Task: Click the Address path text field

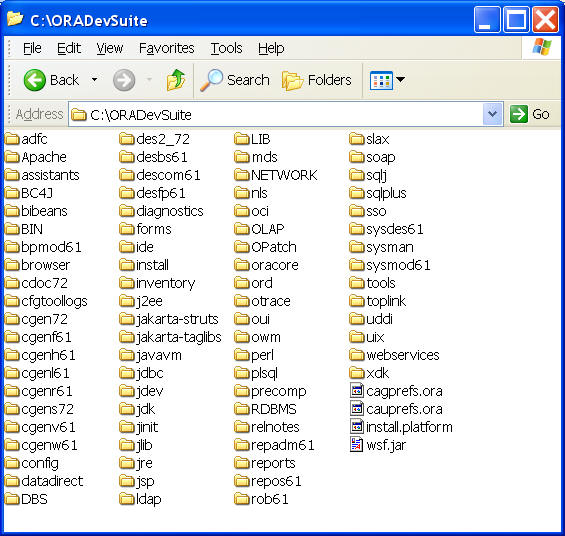Action: coord(276,115)
